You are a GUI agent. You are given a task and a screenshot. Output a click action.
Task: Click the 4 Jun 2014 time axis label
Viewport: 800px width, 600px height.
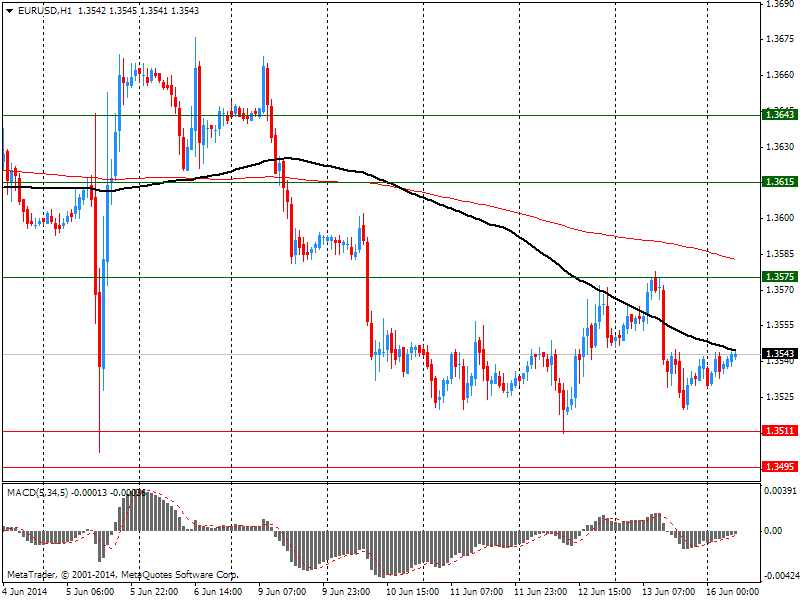pos(26,592)
